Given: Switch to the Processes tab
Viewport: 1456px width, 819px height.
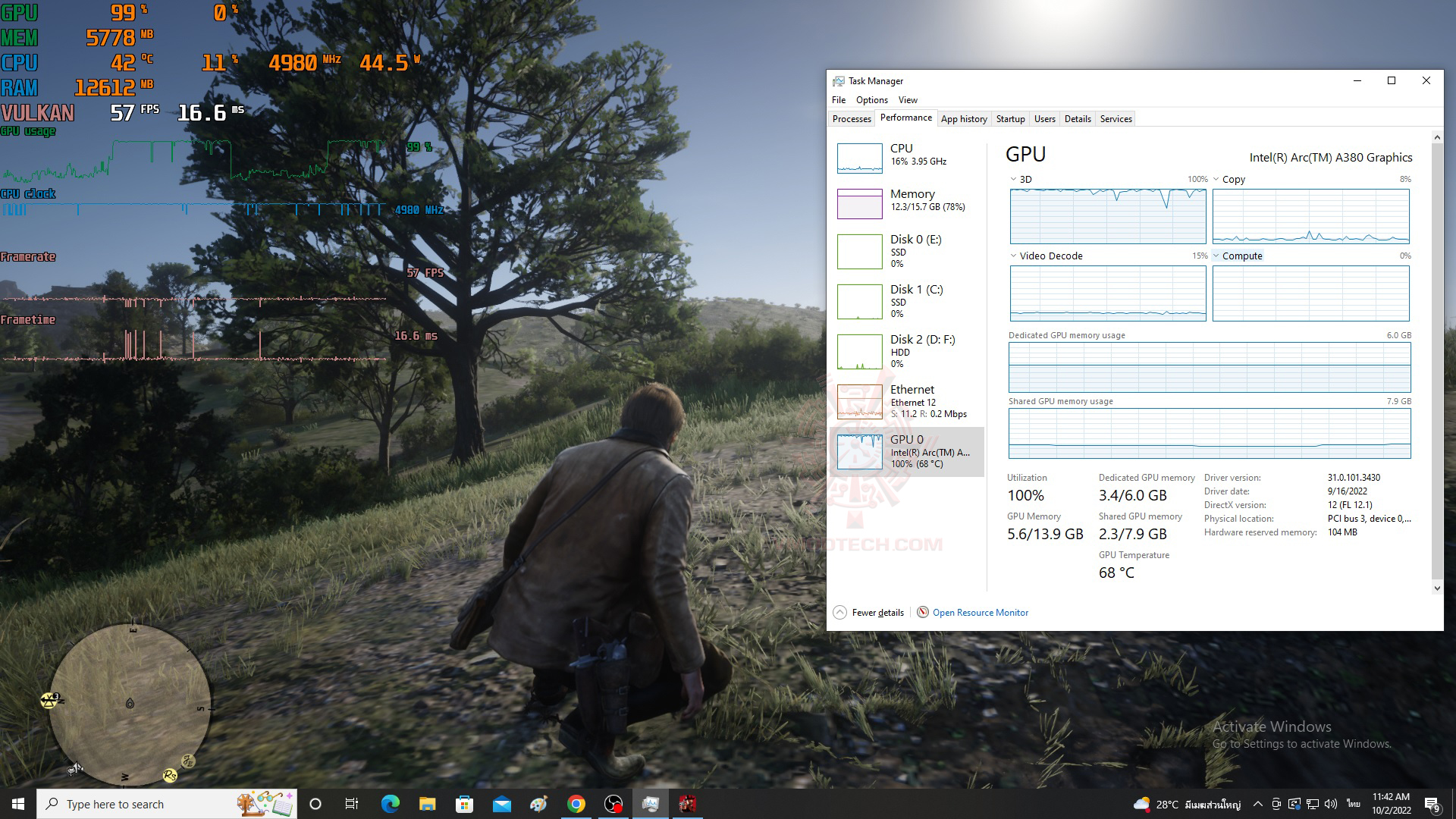Looking at the screenshot, I should [x=851, y=119].
